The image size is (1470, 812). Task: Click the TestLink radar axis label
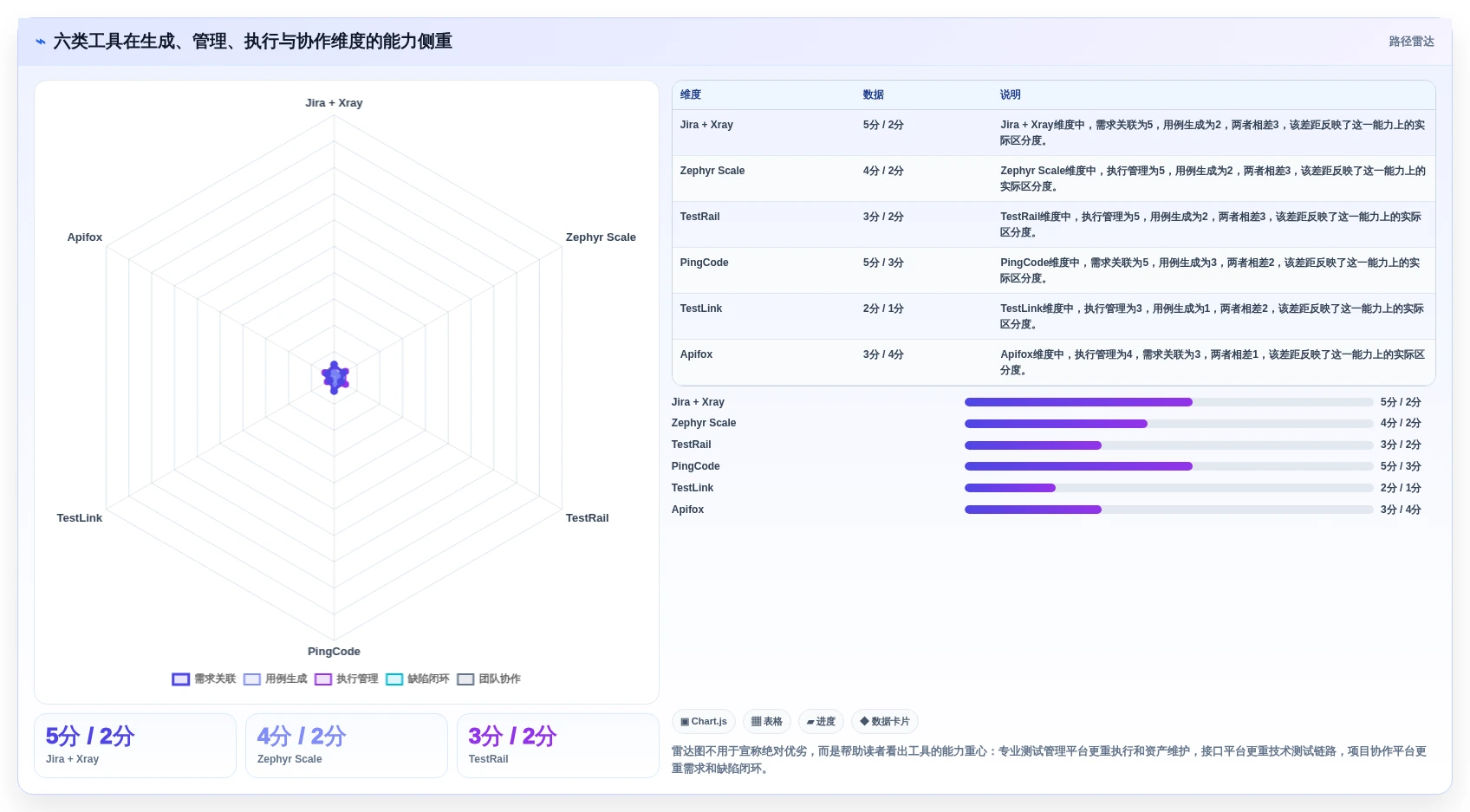[x=80, y=518]
